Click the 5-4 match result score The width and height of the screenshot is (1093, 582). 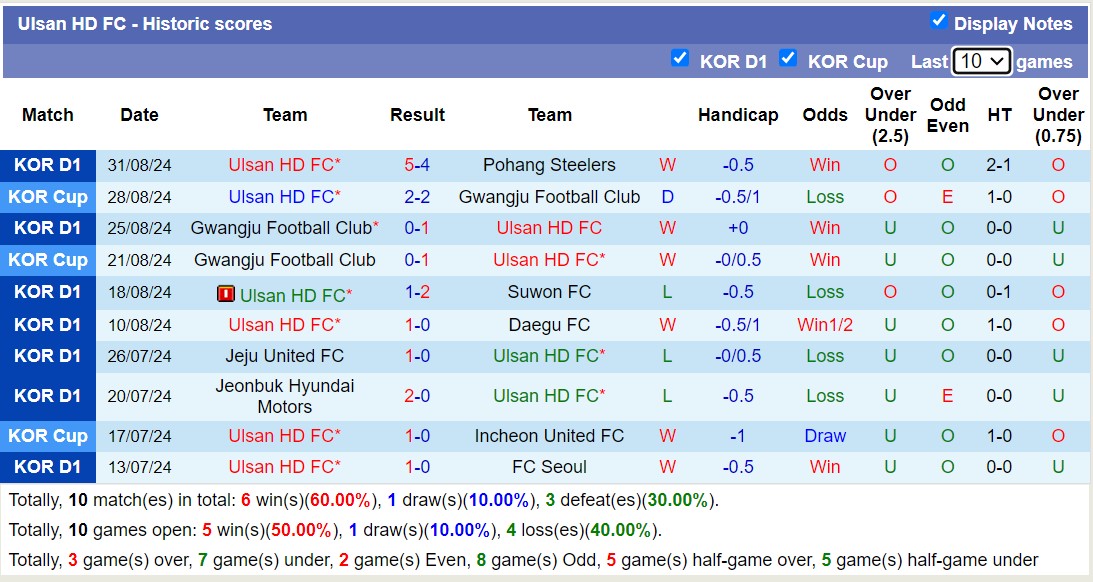click(x=417, y=165)
